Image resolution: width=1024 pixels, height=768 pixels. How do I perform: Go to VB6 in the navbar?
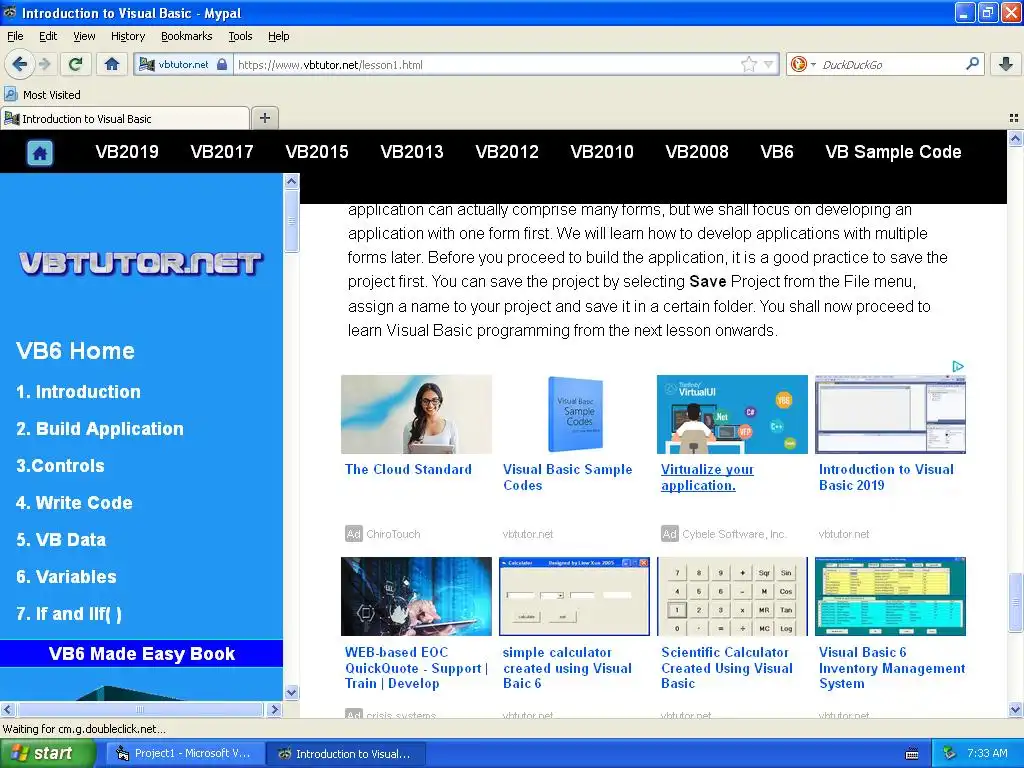pyautogui.click(x=777, y=152)
